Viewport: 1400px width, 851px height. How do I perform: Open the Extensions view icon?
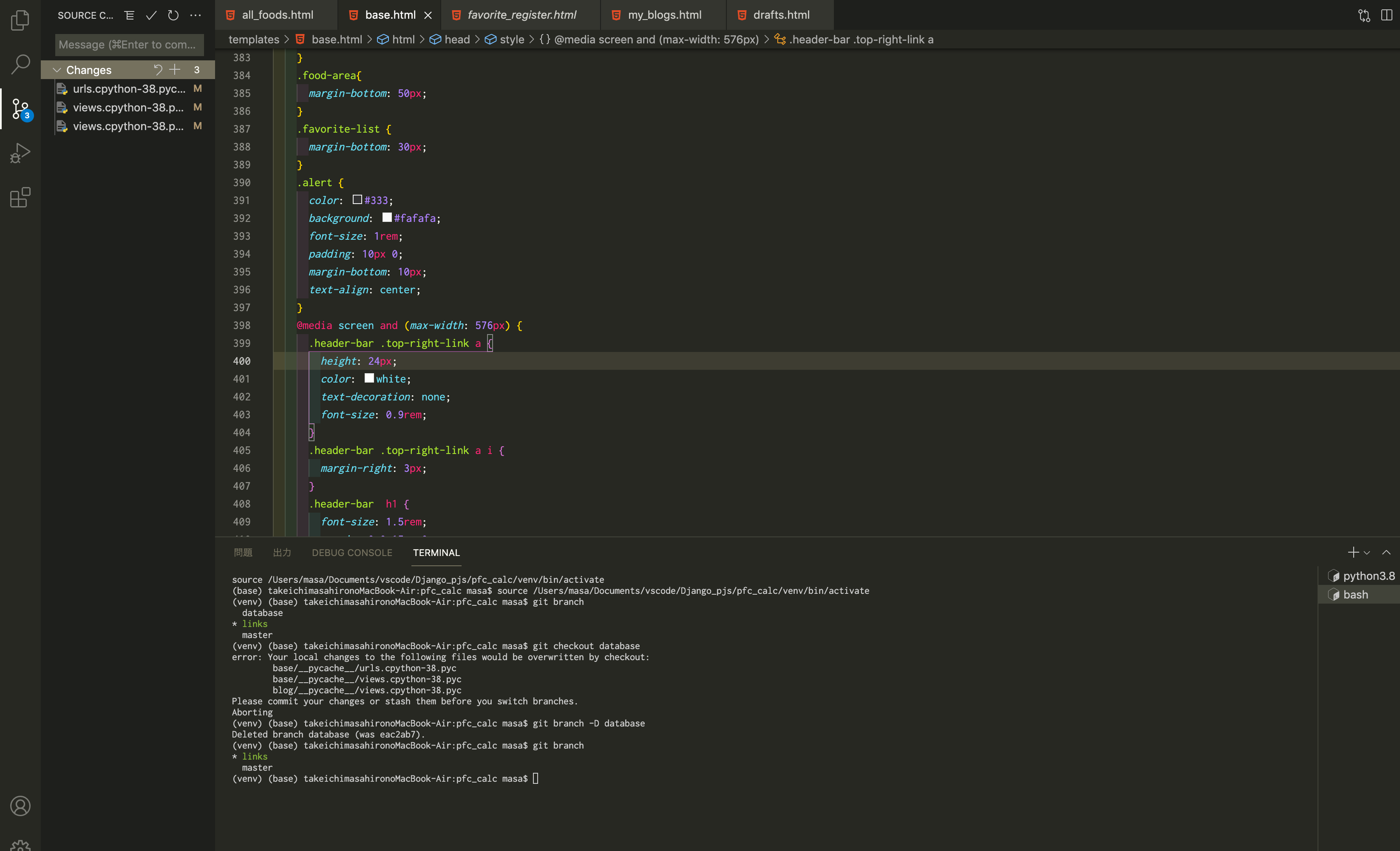[20, 198]
